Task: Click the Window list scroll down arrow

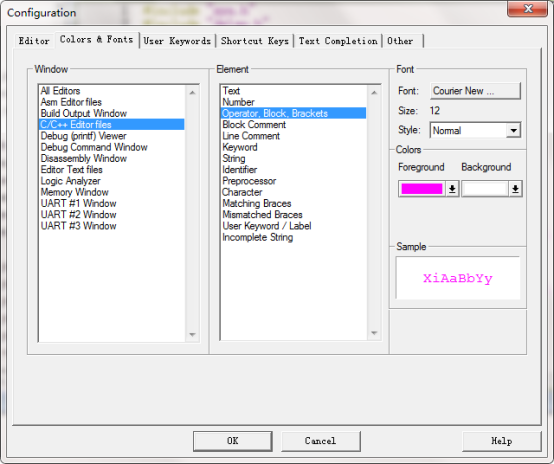Action: coord(193,334)
